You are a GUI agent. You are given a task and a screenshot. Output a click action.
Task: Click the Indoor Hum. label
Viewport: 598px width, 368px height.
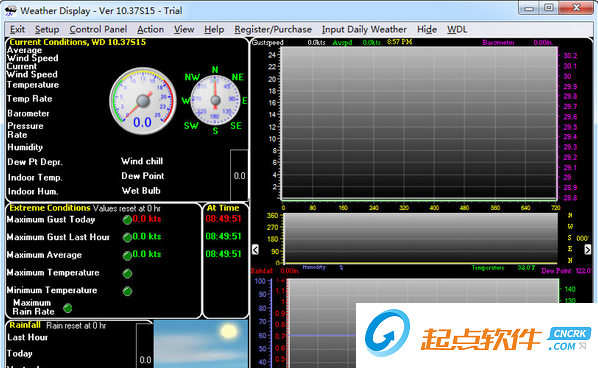tap(33, 191)
